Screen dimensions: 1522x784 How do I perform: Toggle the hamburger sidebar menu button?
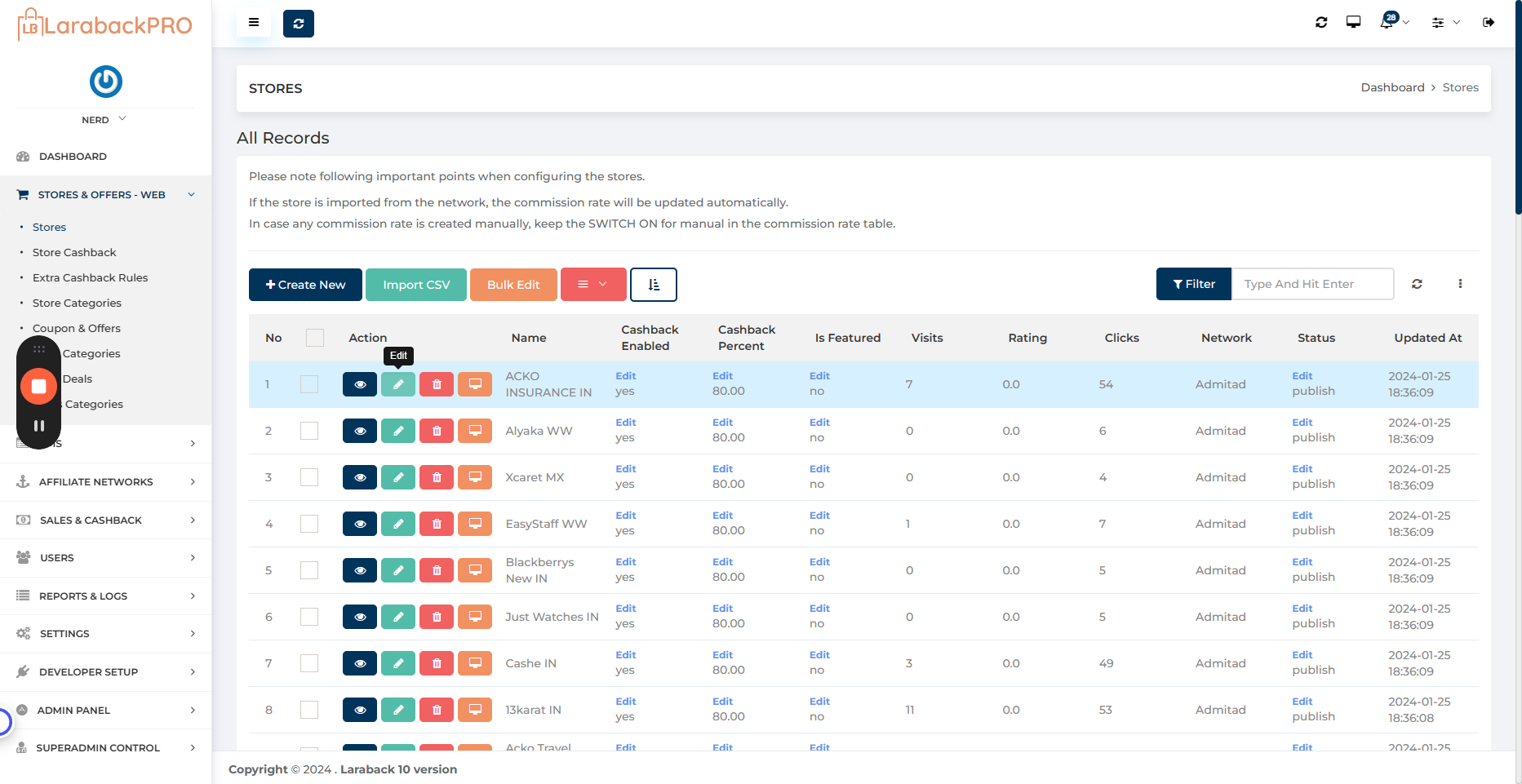(x=254, y=23)
